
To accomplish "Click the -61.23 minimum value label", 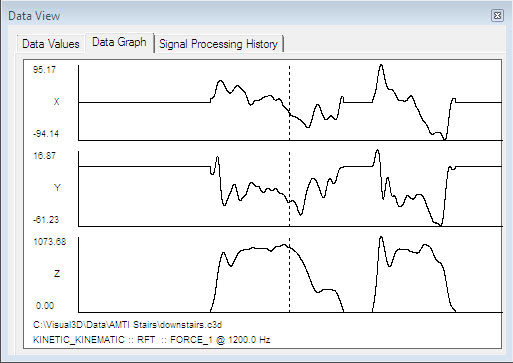I will coord(46,220).
